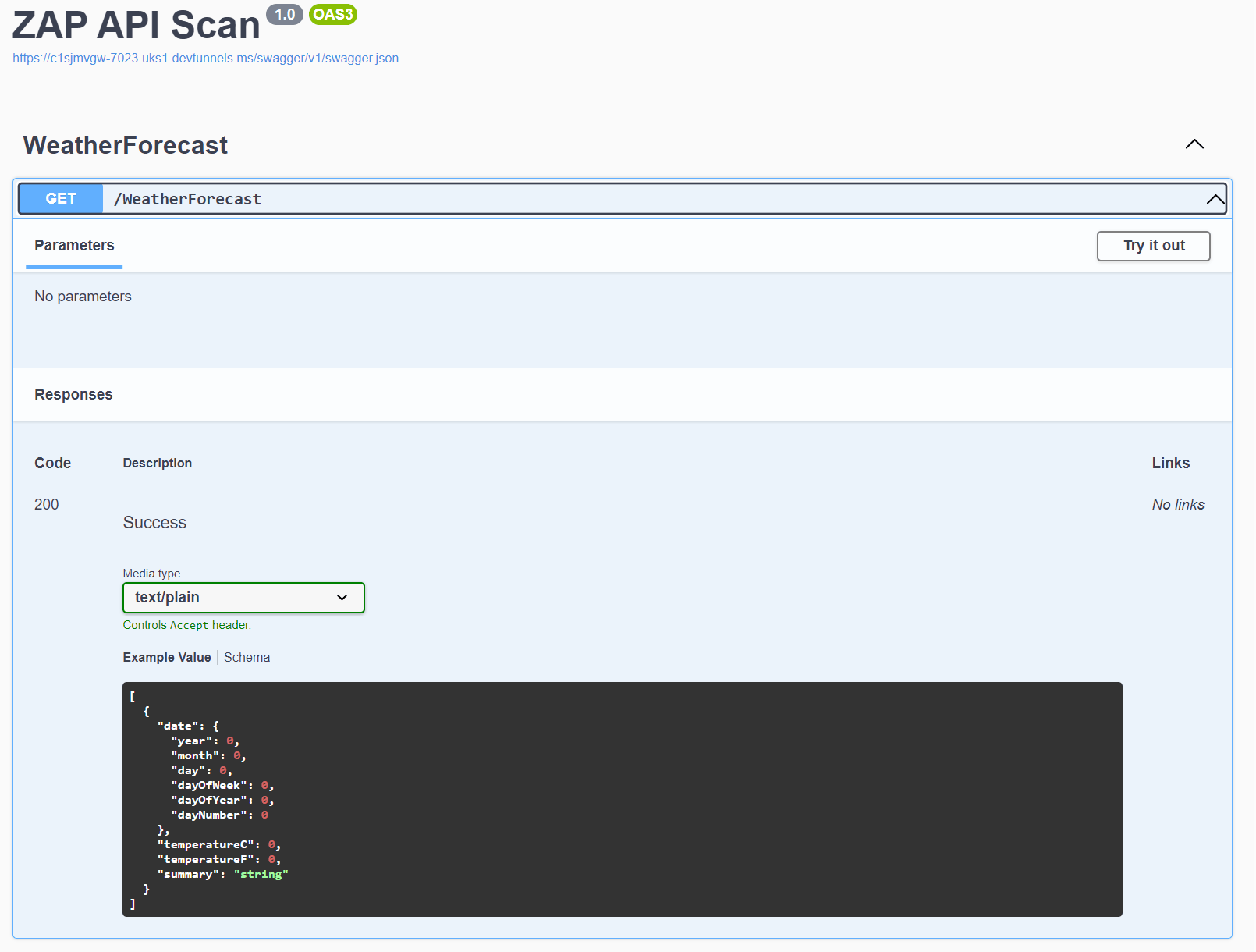Click the Description column header
The width and height of the screenshot is (1256, 952).
point(158,464)
